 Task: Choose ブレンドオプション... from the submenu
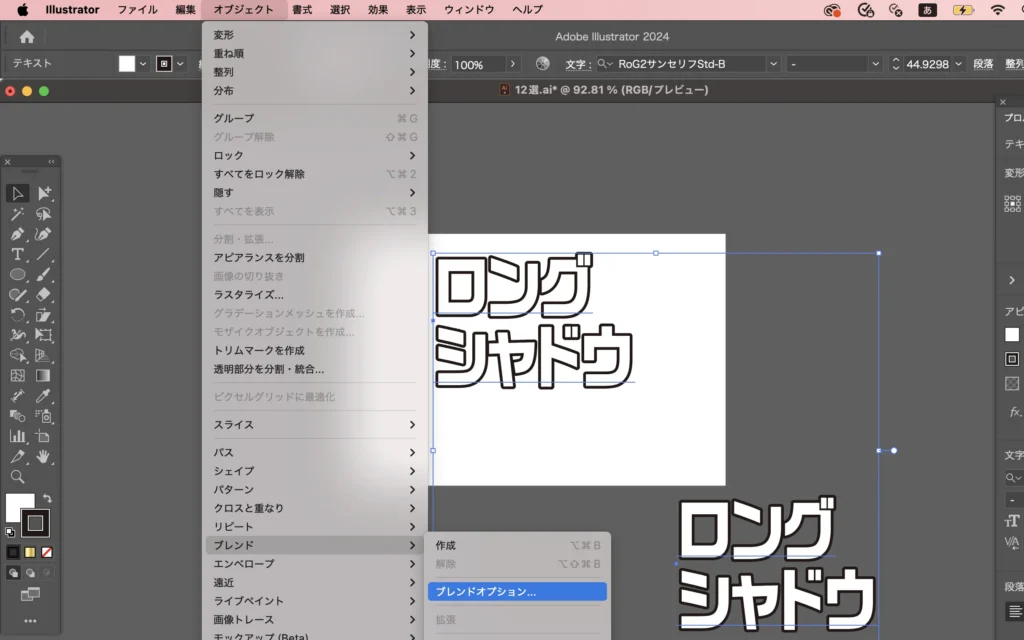pyautogui.click(x=516, y=592)
